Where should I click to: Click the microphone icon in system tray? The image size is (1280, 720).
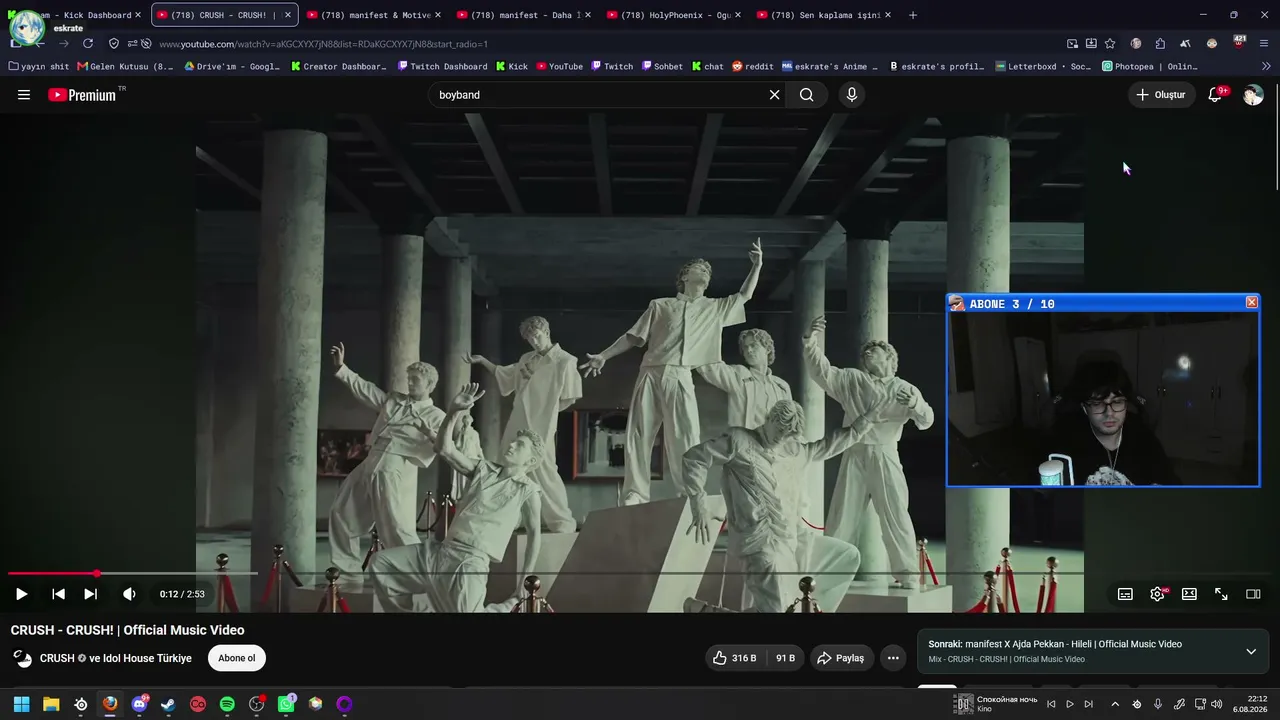pyautogui.click(x=1158, y=704)
